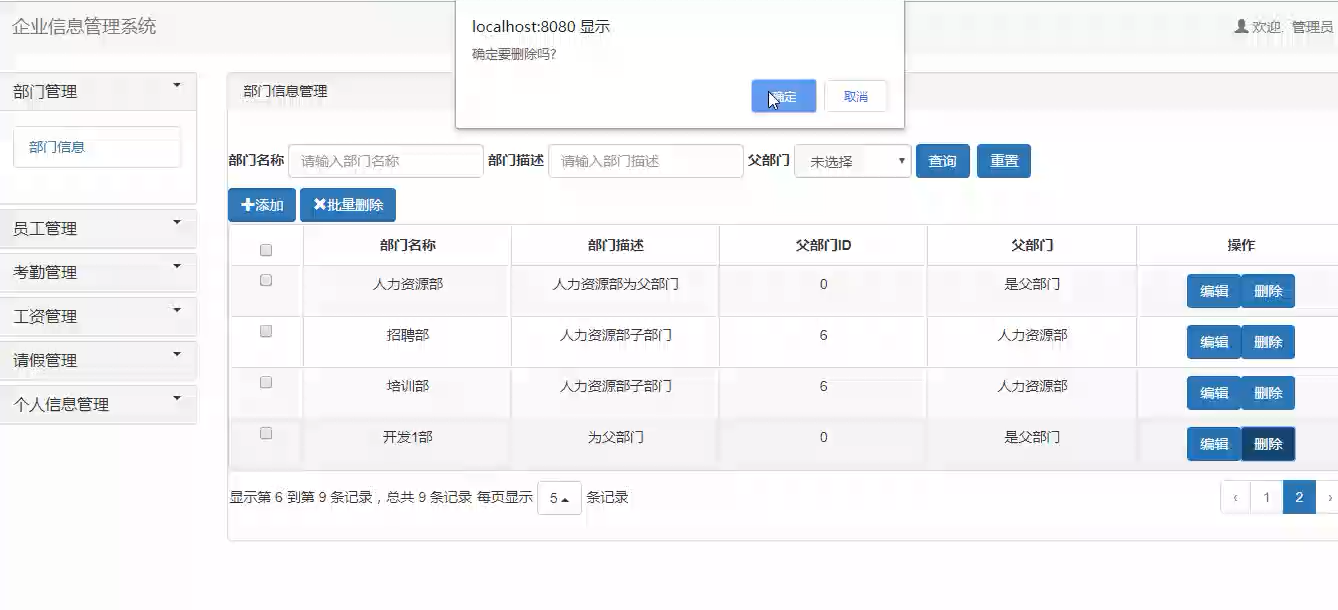Edit the 培训部 row
The width and height of the screenshot is (1338, 610).
(x=1214, y=393)
